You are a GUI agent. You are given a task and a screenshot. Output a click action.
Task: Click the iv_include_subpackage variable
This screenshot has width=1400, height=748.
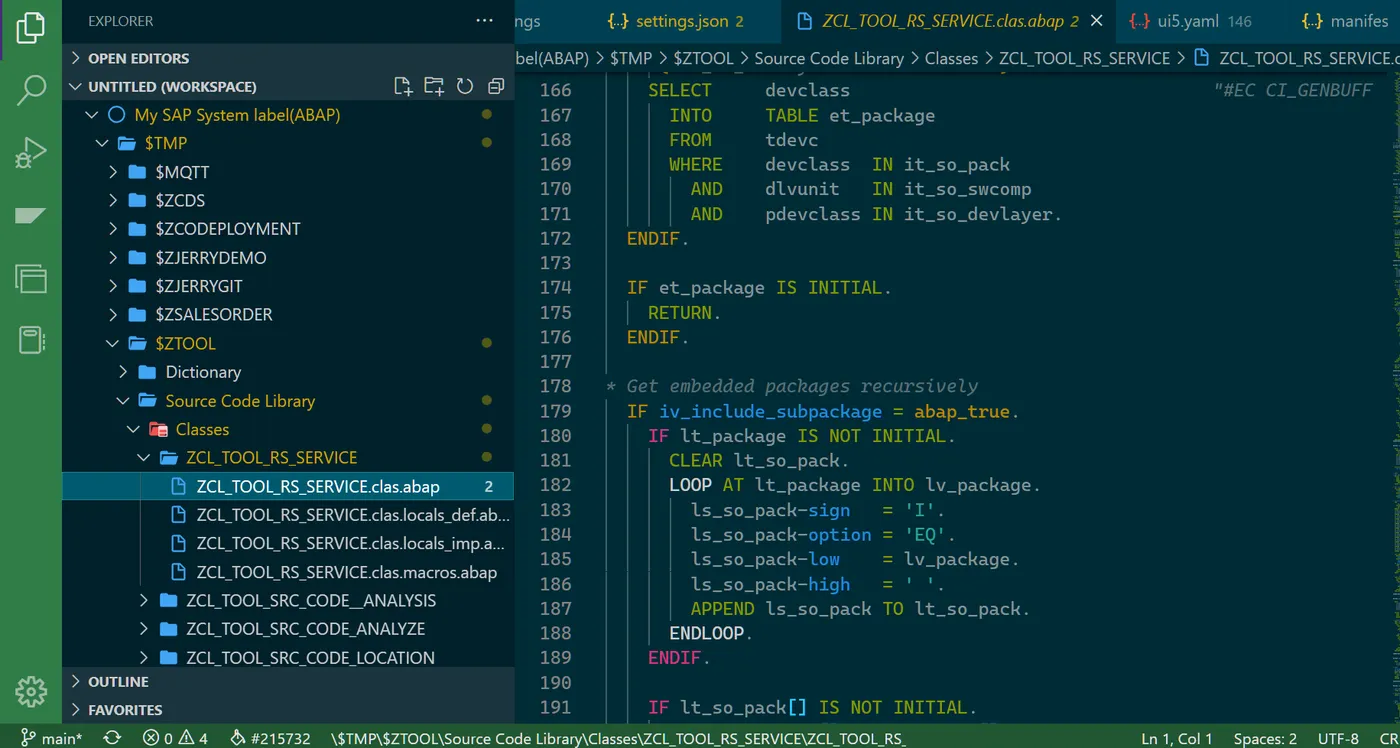[770, 411]
